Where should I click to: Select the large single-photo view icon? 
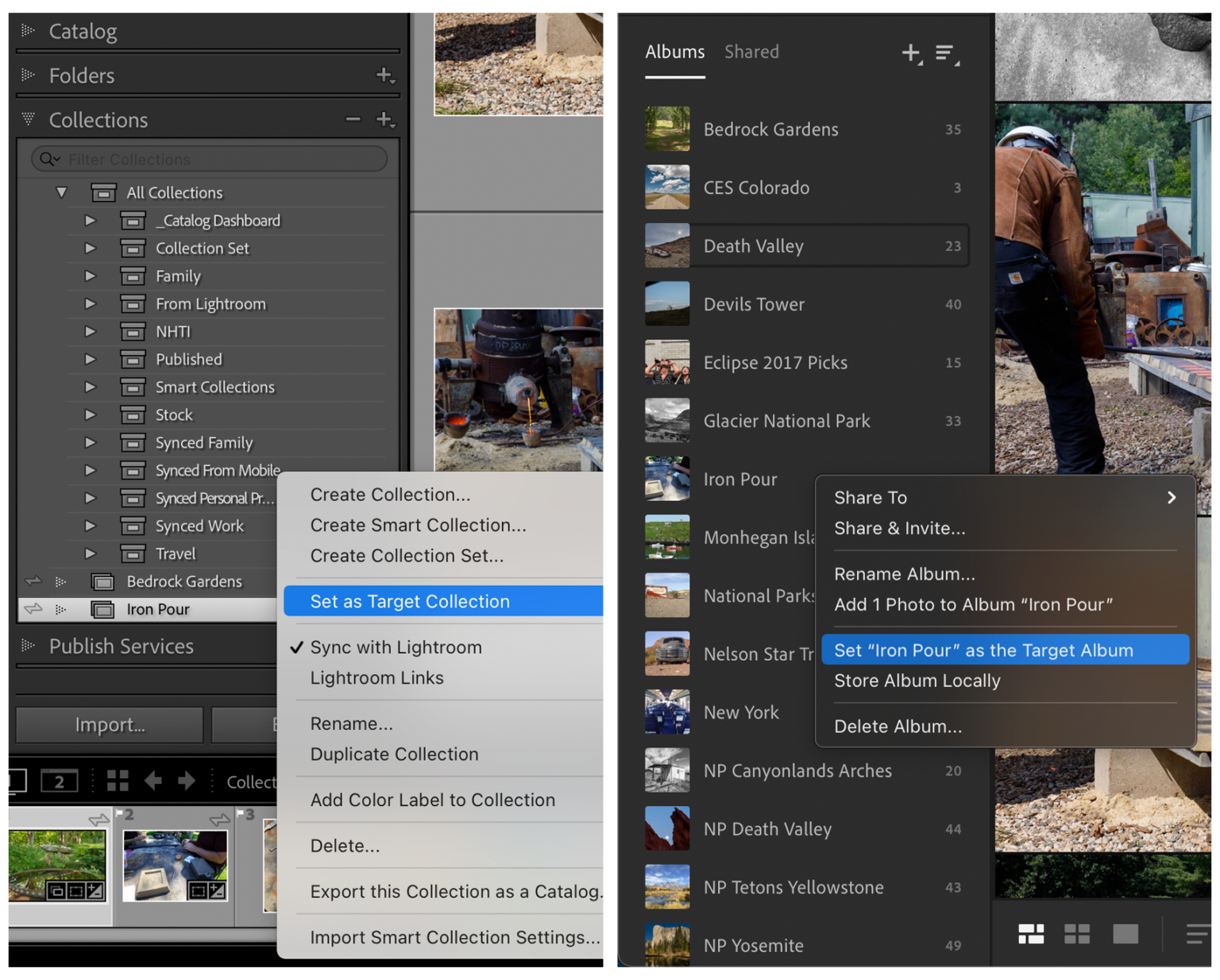point(1125,935)
